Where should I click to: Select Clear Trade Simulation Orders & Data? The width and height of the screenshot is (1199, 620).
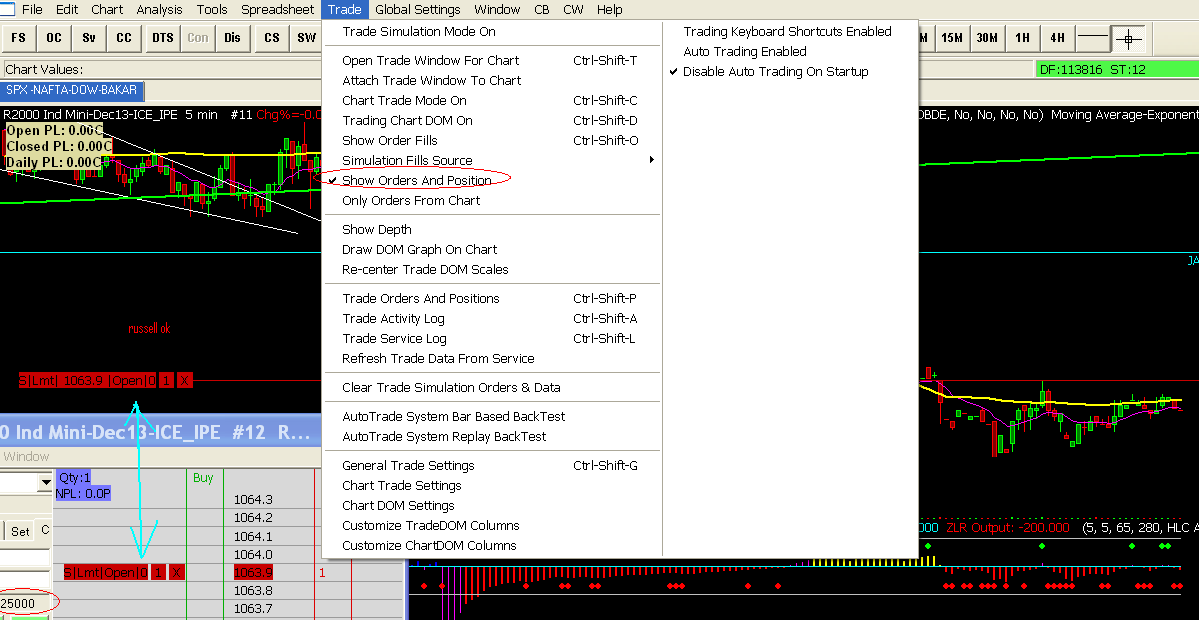pyautogui.click(x=492, y=387)
